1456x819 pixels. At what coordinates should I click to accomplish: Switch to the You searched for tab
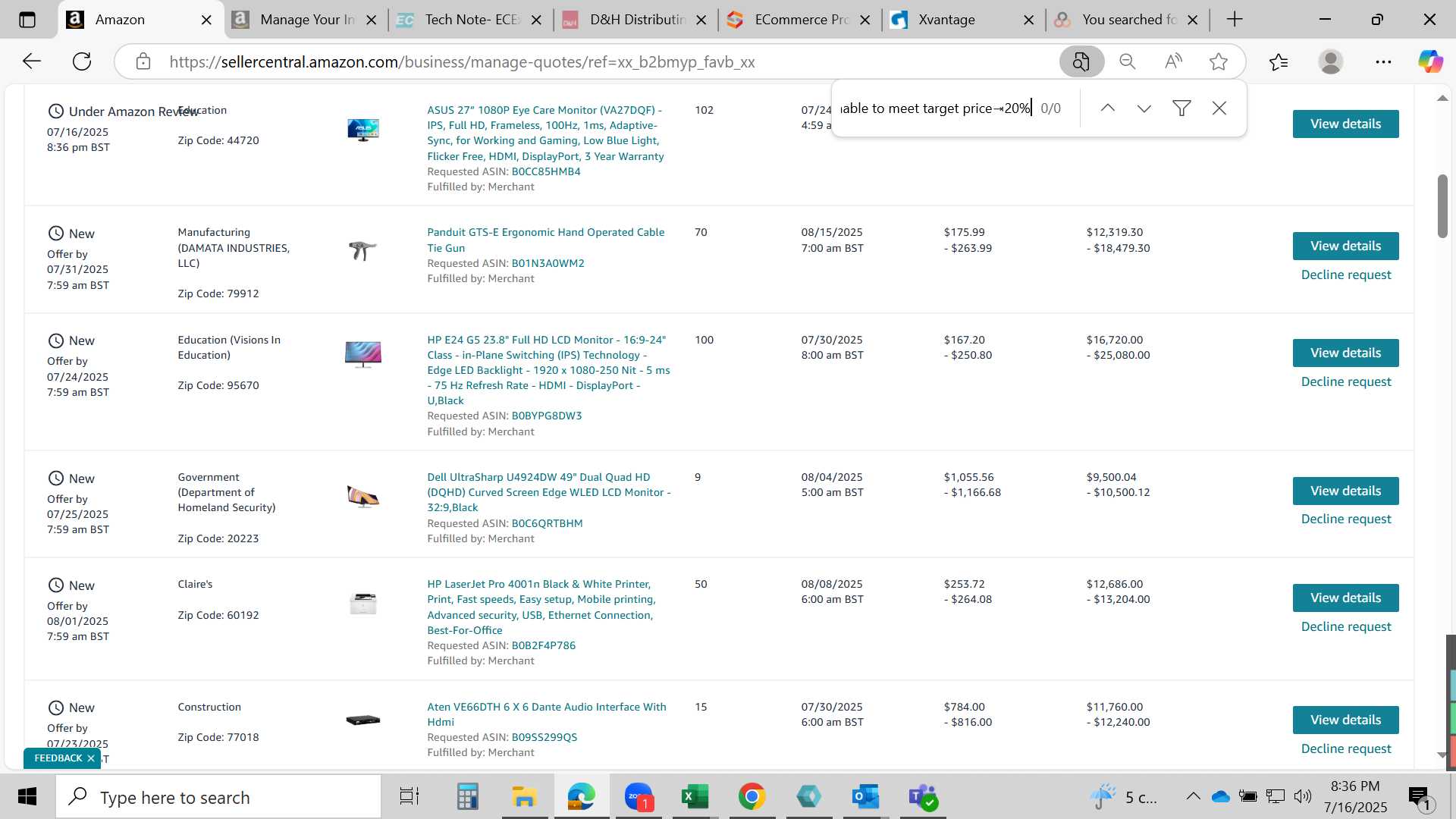[1127, 20]
